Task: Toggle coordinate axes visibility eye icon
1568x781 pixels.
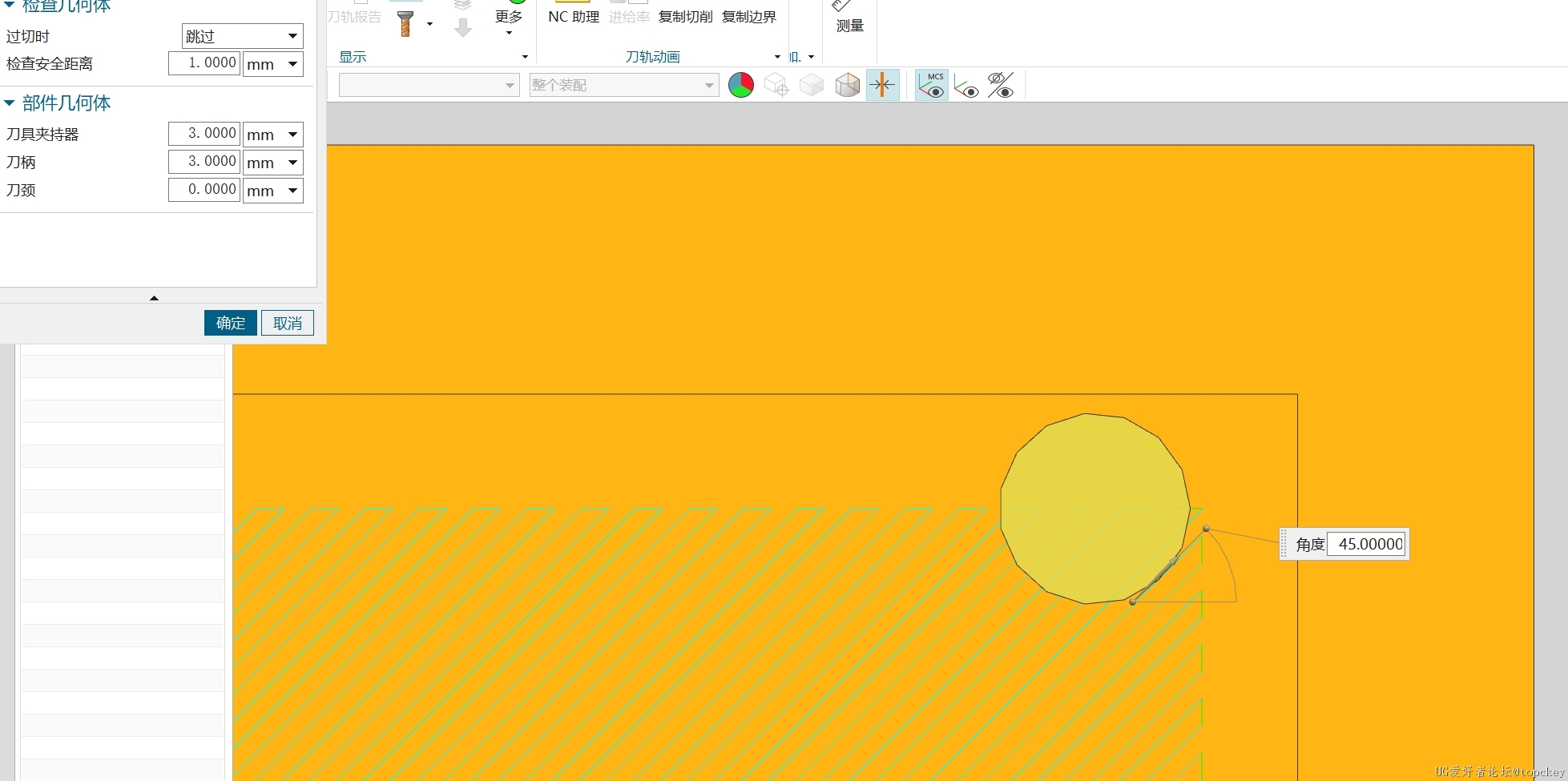Action: tap(967, 85)
